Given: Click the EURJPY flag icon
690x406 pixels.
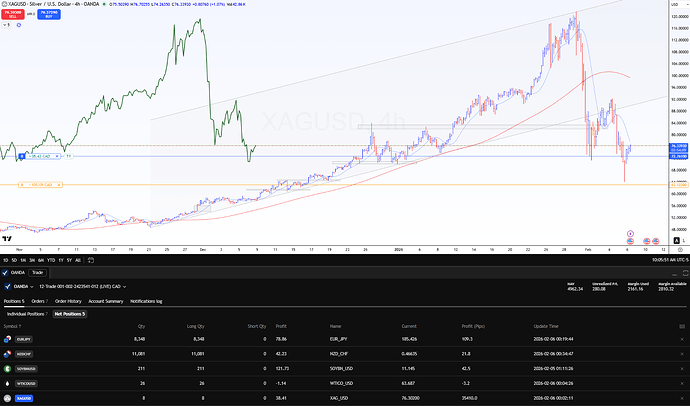Looking at the screenshot, I should [7, 339].
